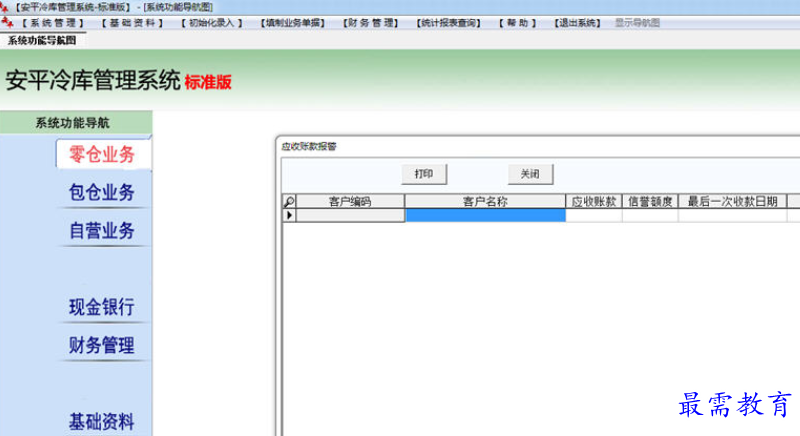
Task: Click the 退出系统 menu item
Action: (577, 23)
